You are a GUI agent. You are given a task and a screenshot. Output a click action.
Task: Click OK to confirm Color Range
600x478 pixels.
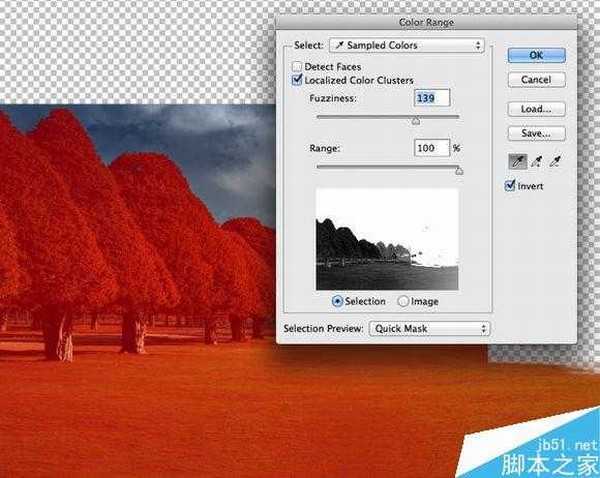(536, 54)
